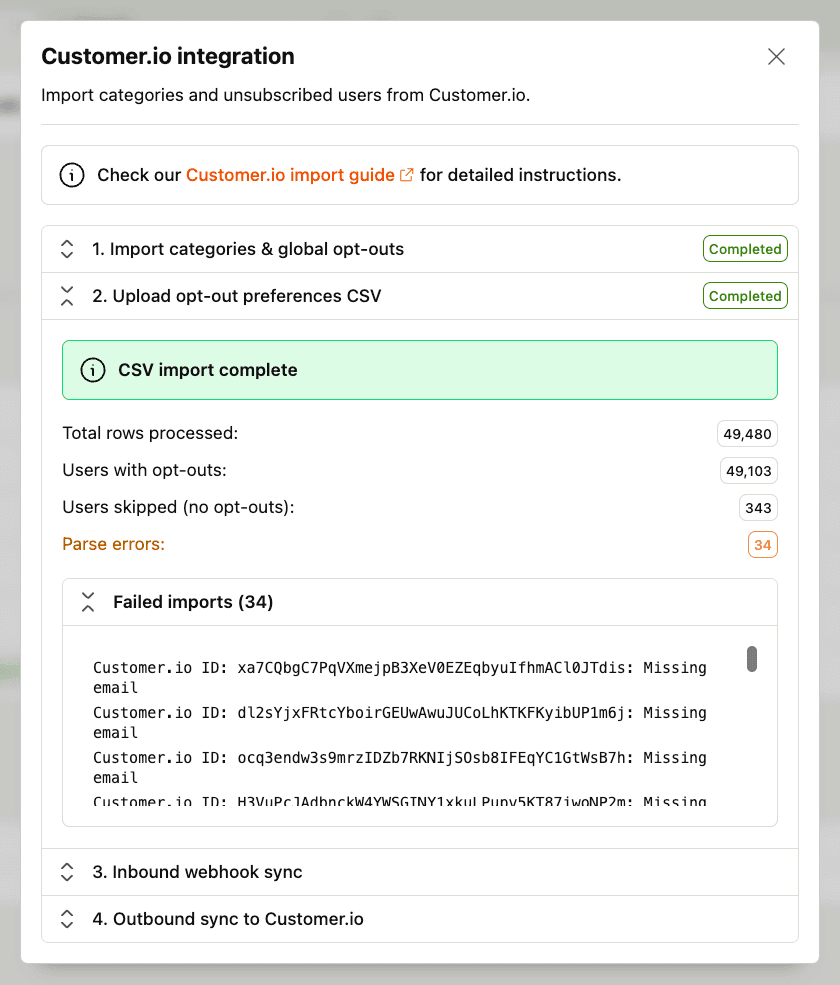This screenshot has width=840, height=985.
Task: Click the Failed imports (34) header text
Action: coord(193,602)
